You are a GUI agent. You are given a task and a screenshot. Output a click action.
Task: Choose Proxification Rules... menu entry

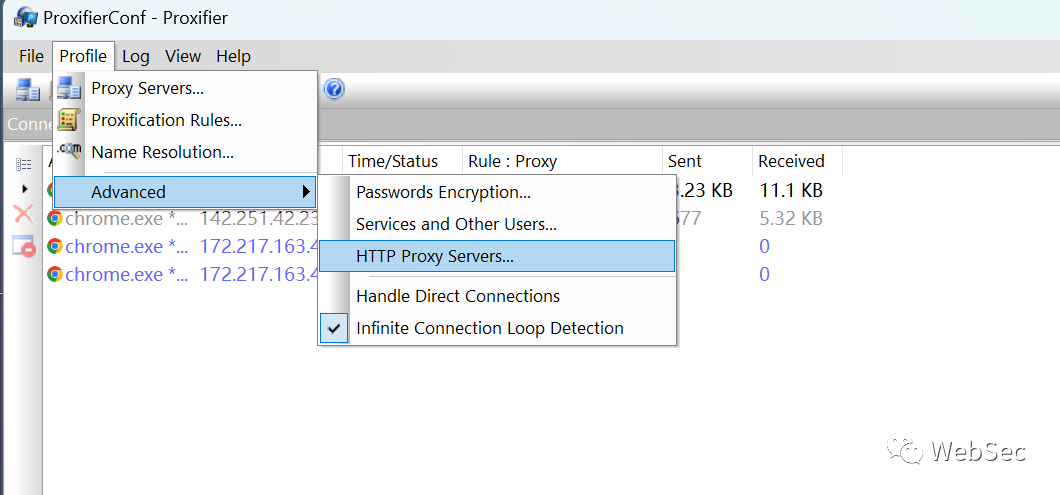(x=185, y=120)
